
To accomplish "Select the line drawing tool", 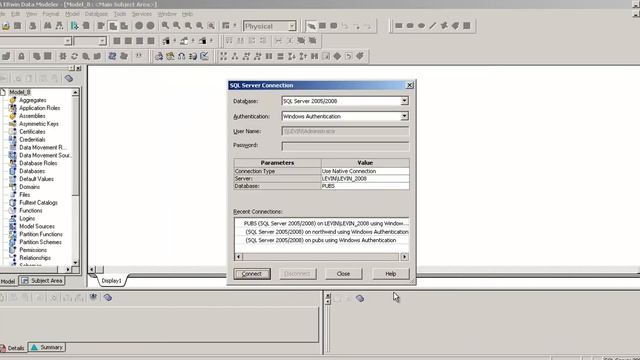I will 433,26.
